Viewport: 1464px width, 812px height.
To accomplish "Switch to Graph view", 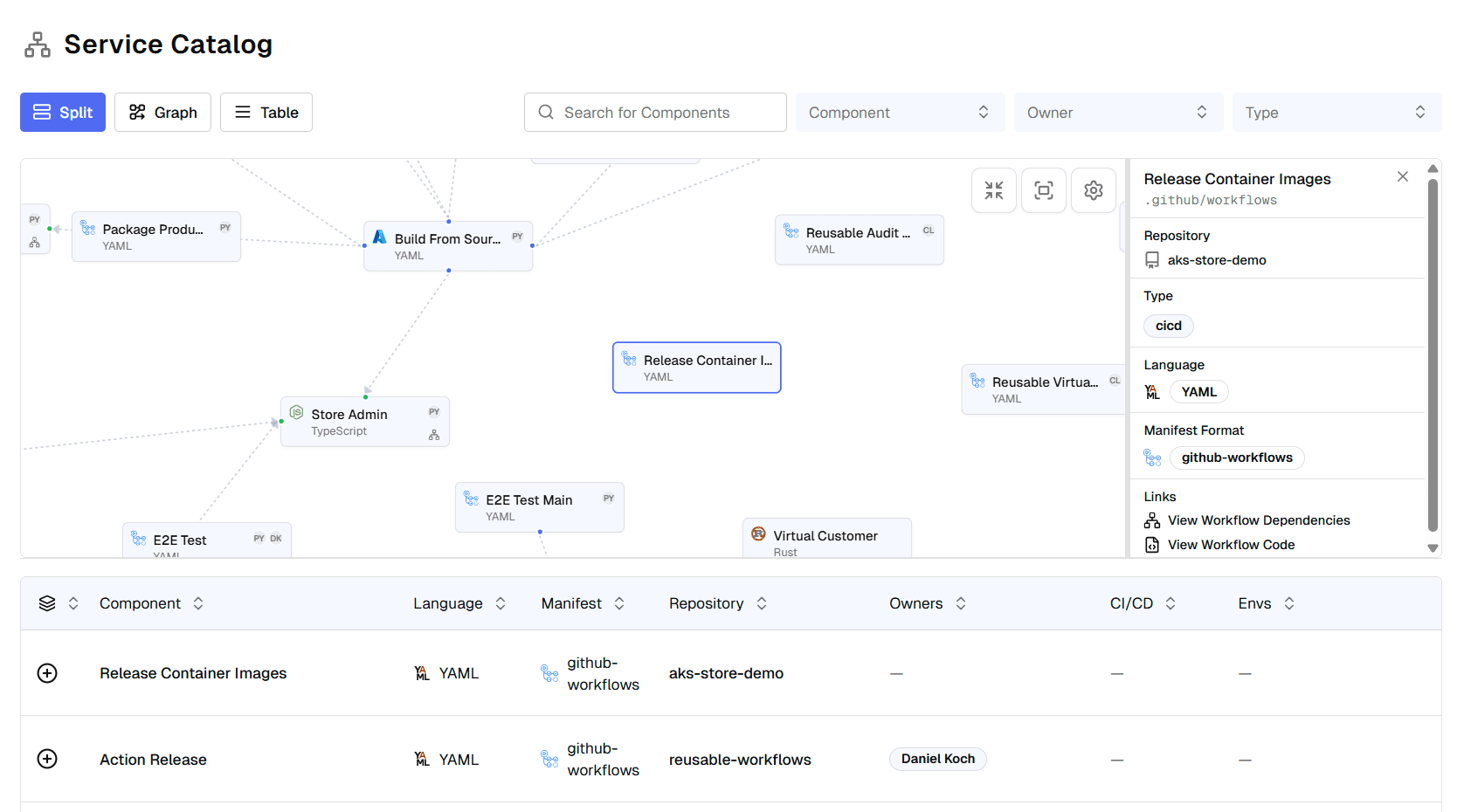I will point(162,113).
